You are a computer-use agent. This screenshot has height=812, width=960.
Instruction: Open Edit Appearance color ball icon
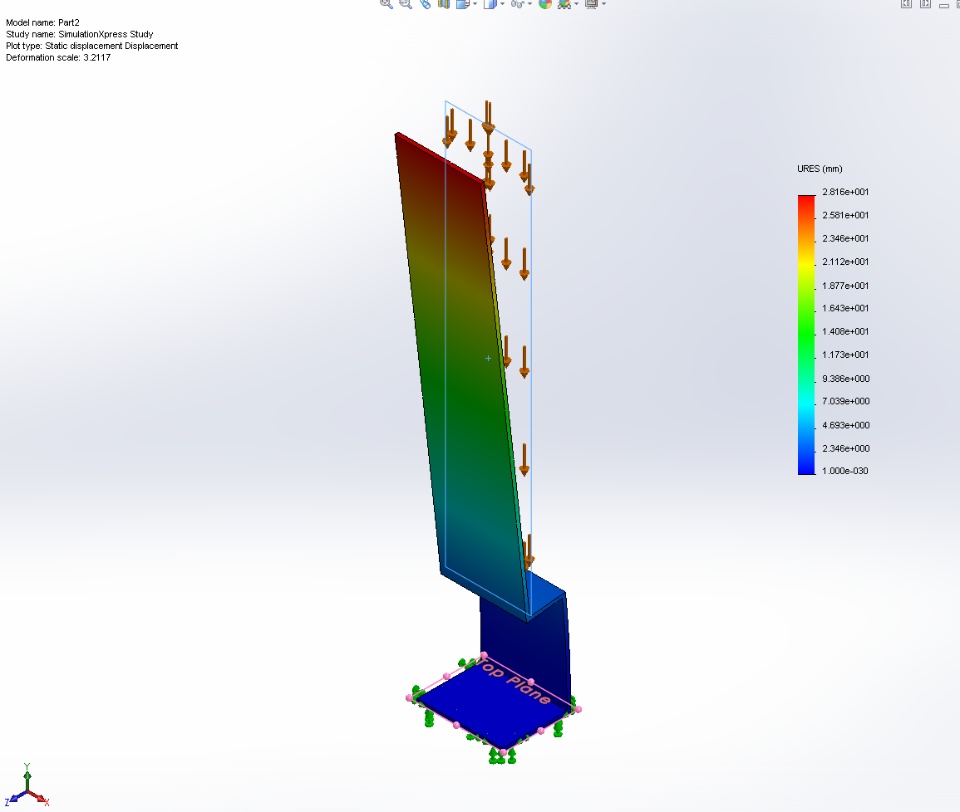point(545,3)
